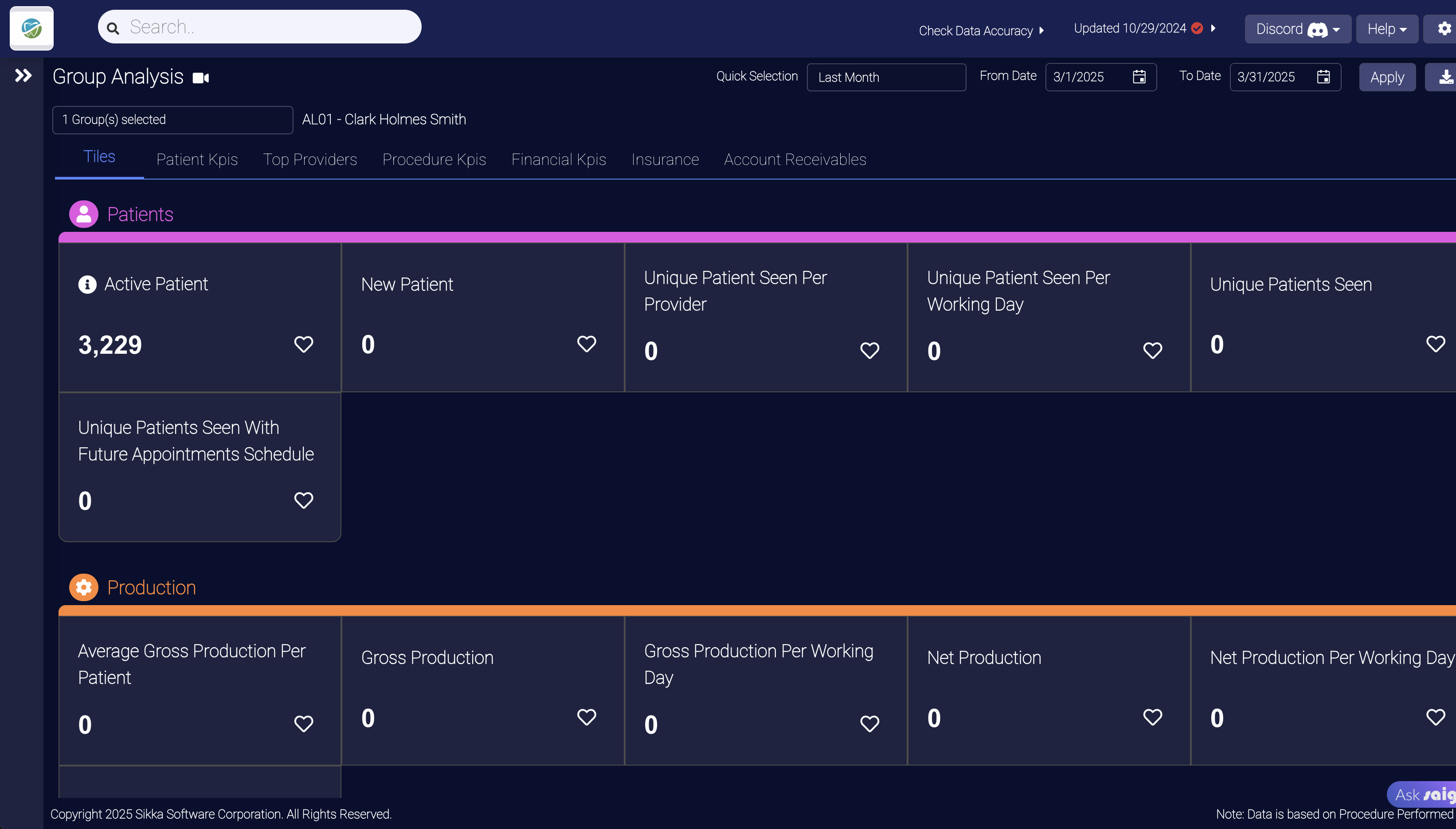
Task: Open the Quick Selection Last Month dropdown
Action: pyautogui.click(x=885, y=78)
